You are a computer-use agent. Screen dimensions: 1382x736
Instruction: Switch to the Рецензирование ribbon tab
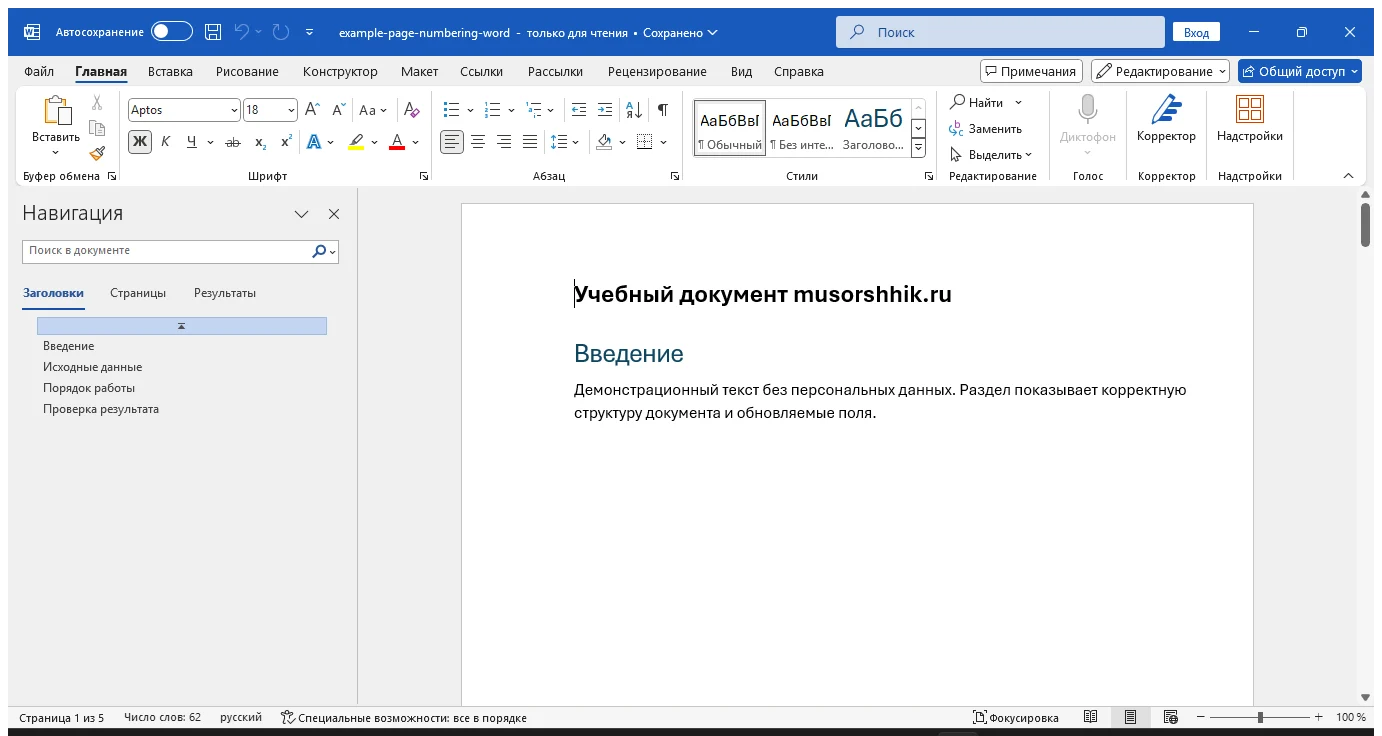(657, 71)
